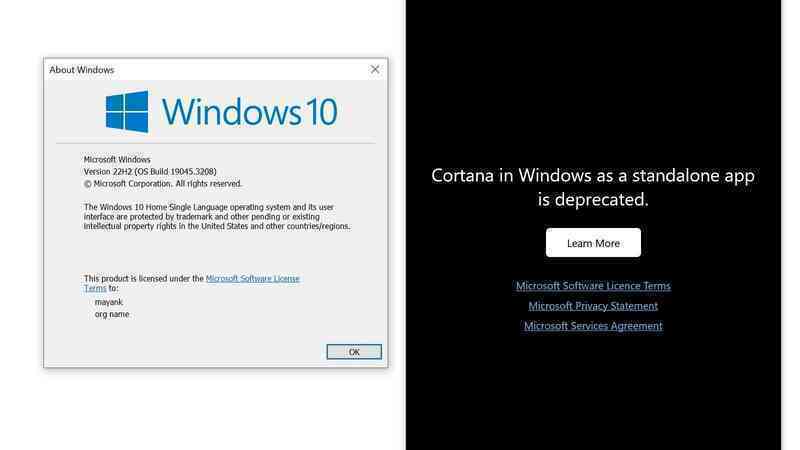Image resolution: width=800 pixels, height=450 pixels.
Task: Click the 'org name' text
Action: (112, 314)
